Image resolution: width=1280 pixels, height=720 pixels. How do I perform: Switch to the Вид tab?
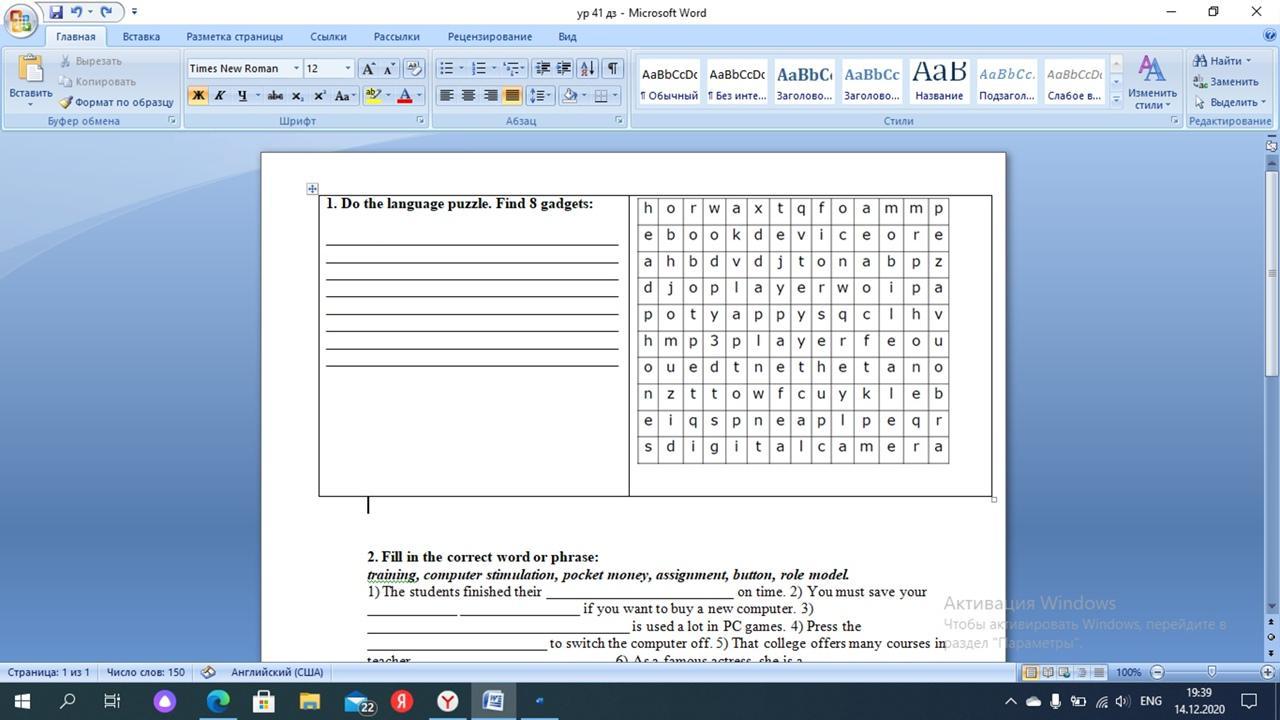click(567, 37)
